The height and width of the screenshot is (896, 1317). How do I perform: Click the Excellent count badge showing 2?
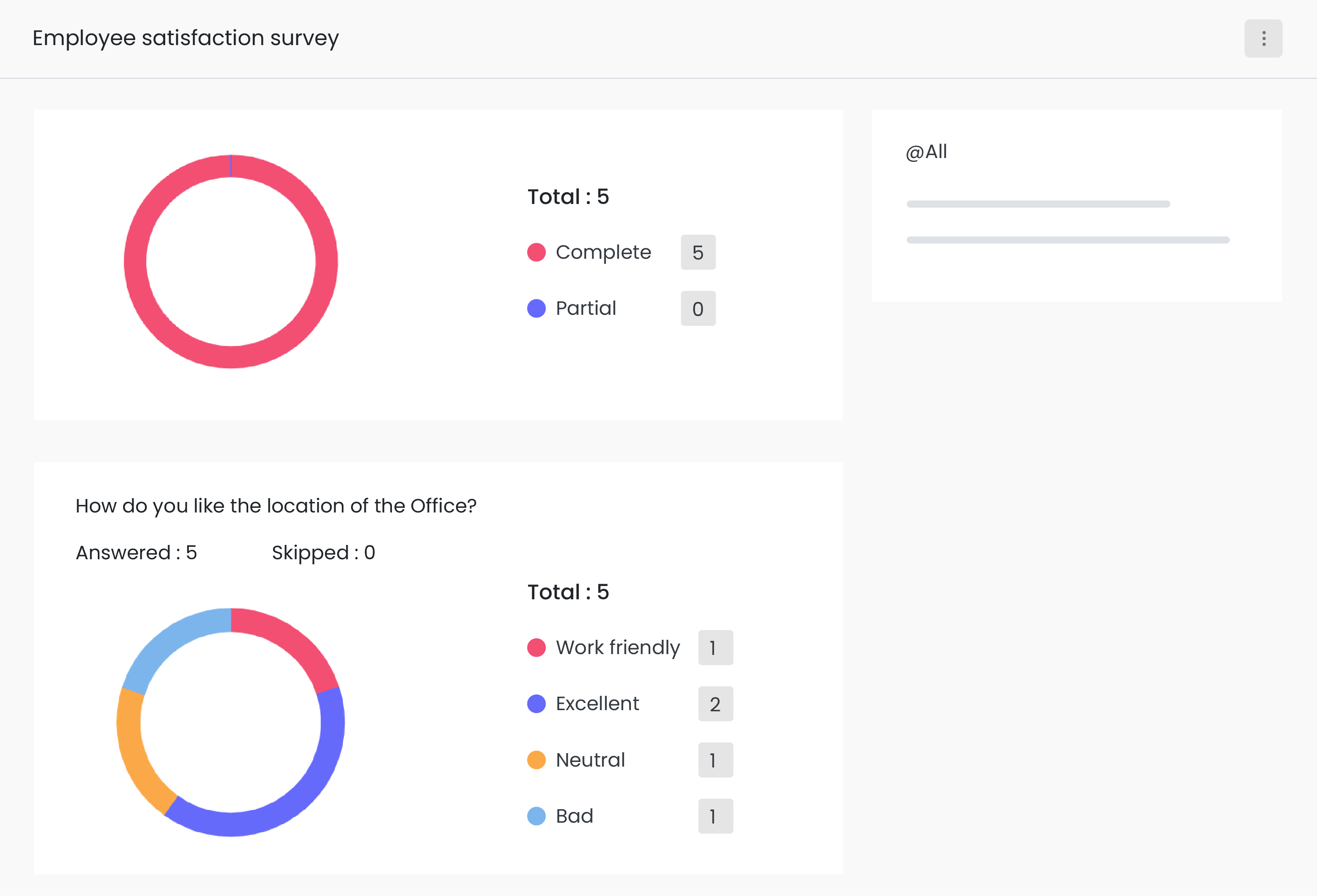(715, 703)
